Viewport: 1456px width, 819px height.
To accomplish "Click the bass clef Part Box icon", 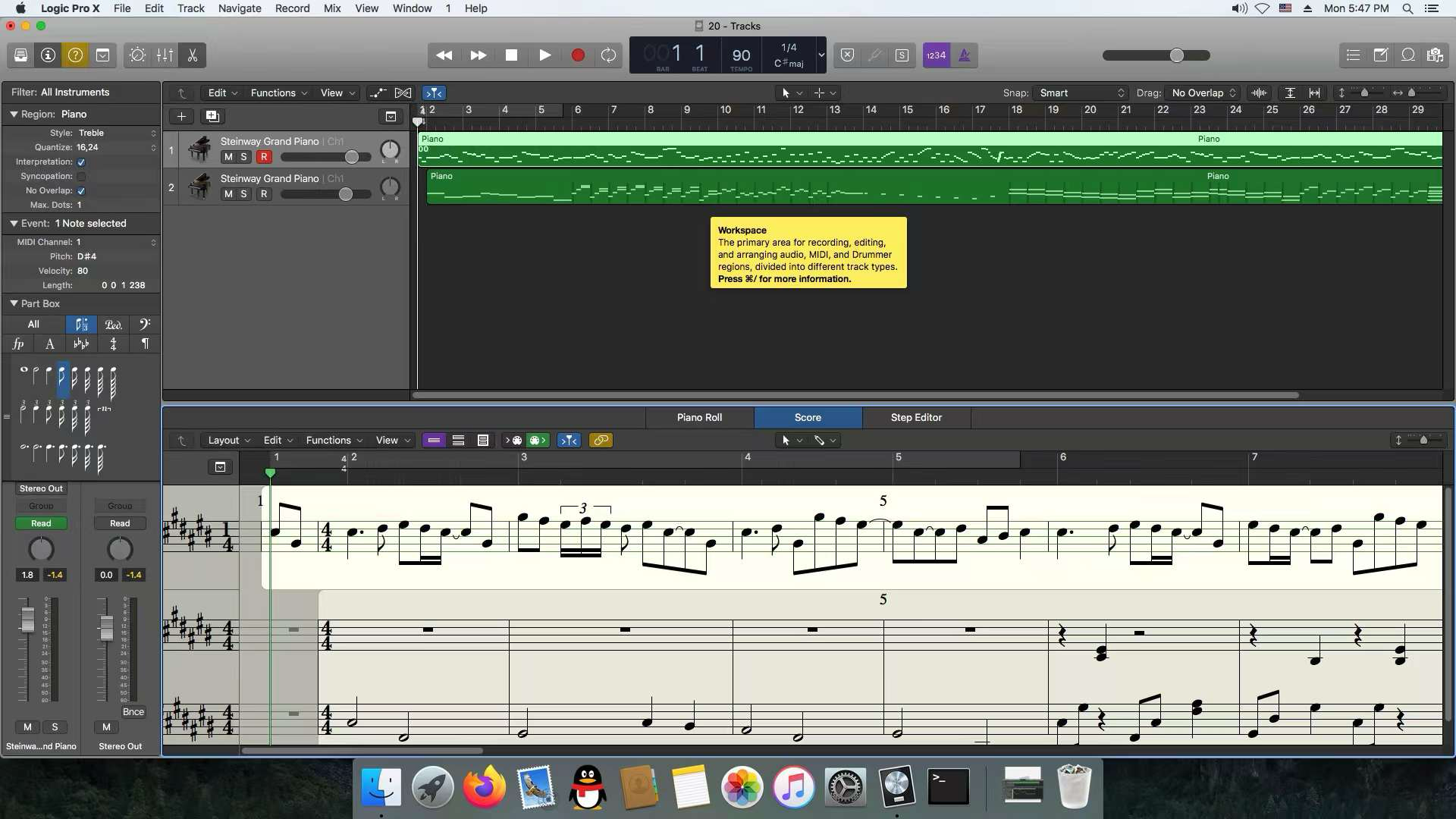I will [x=144, y=325].
